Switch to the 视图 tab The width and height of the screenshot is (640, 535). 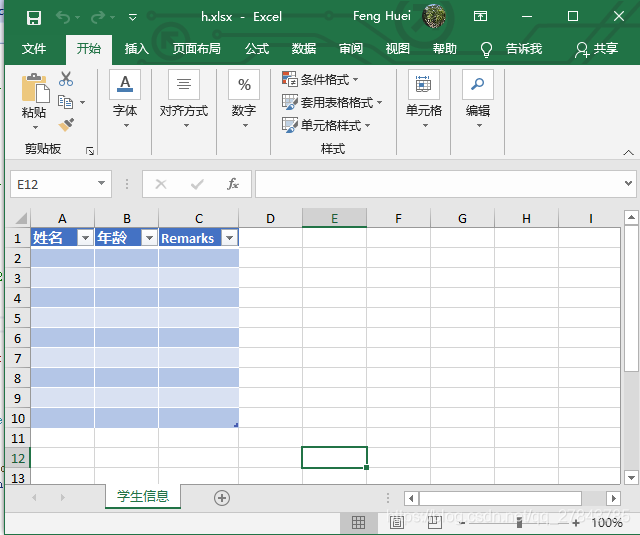tap(398, 49)
